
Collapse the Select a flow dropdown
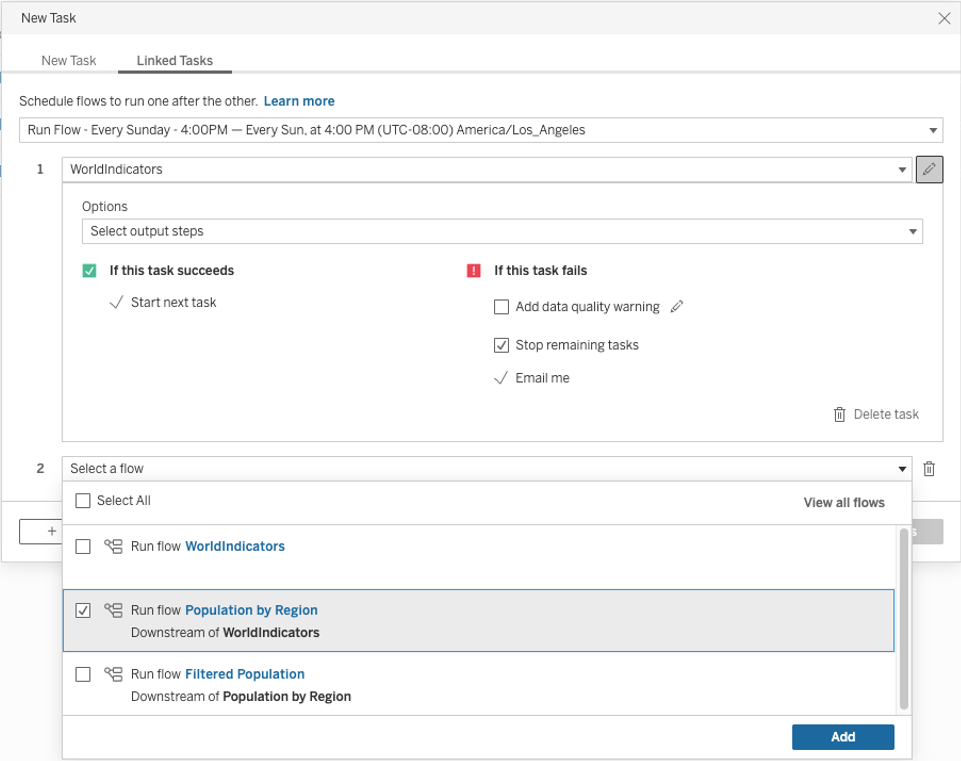point(487,469)
